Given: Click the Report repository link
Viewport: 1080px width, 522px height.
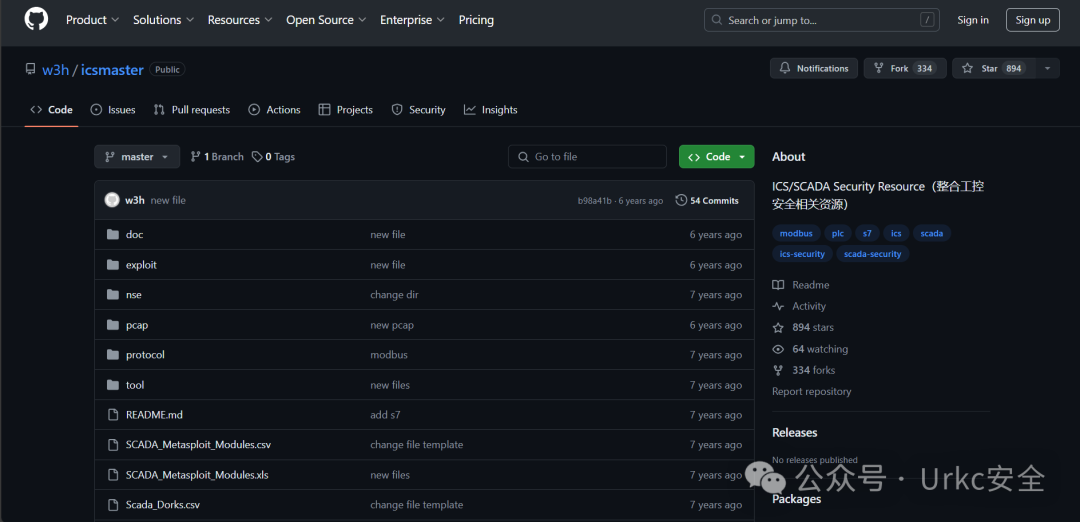Looking at the screenshot, I should pyautogui.click(x=811, y=392).
